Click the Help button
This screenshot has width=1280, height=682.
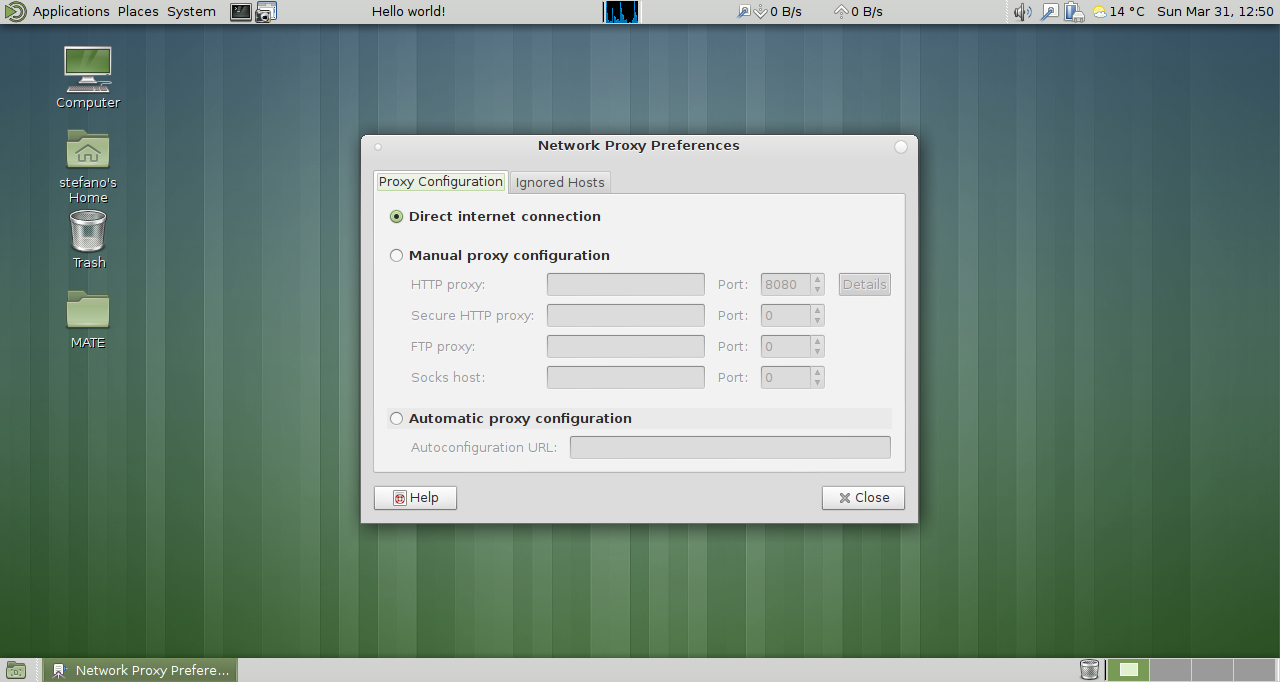415,498
